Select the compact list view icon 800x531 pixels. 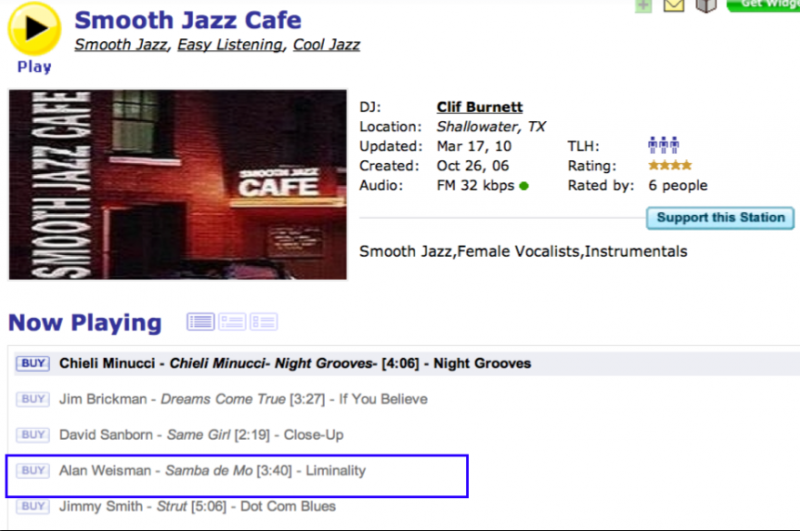(200, 322)
